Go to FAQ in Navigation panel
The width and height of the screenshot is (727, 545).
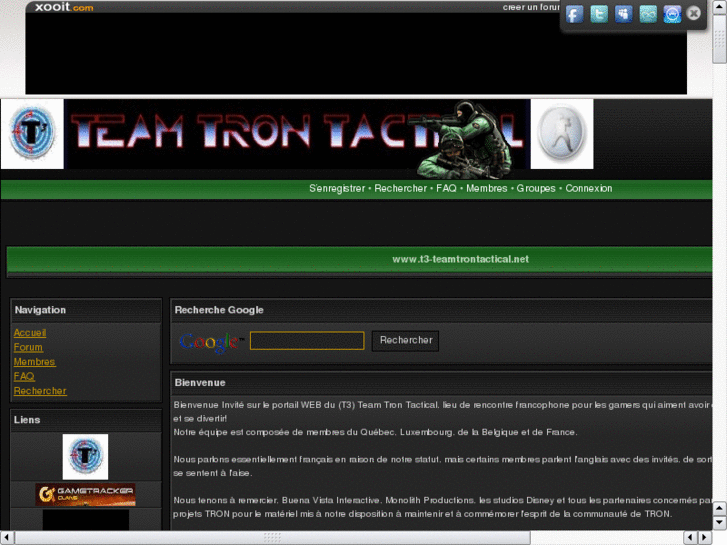click(24, 376)
